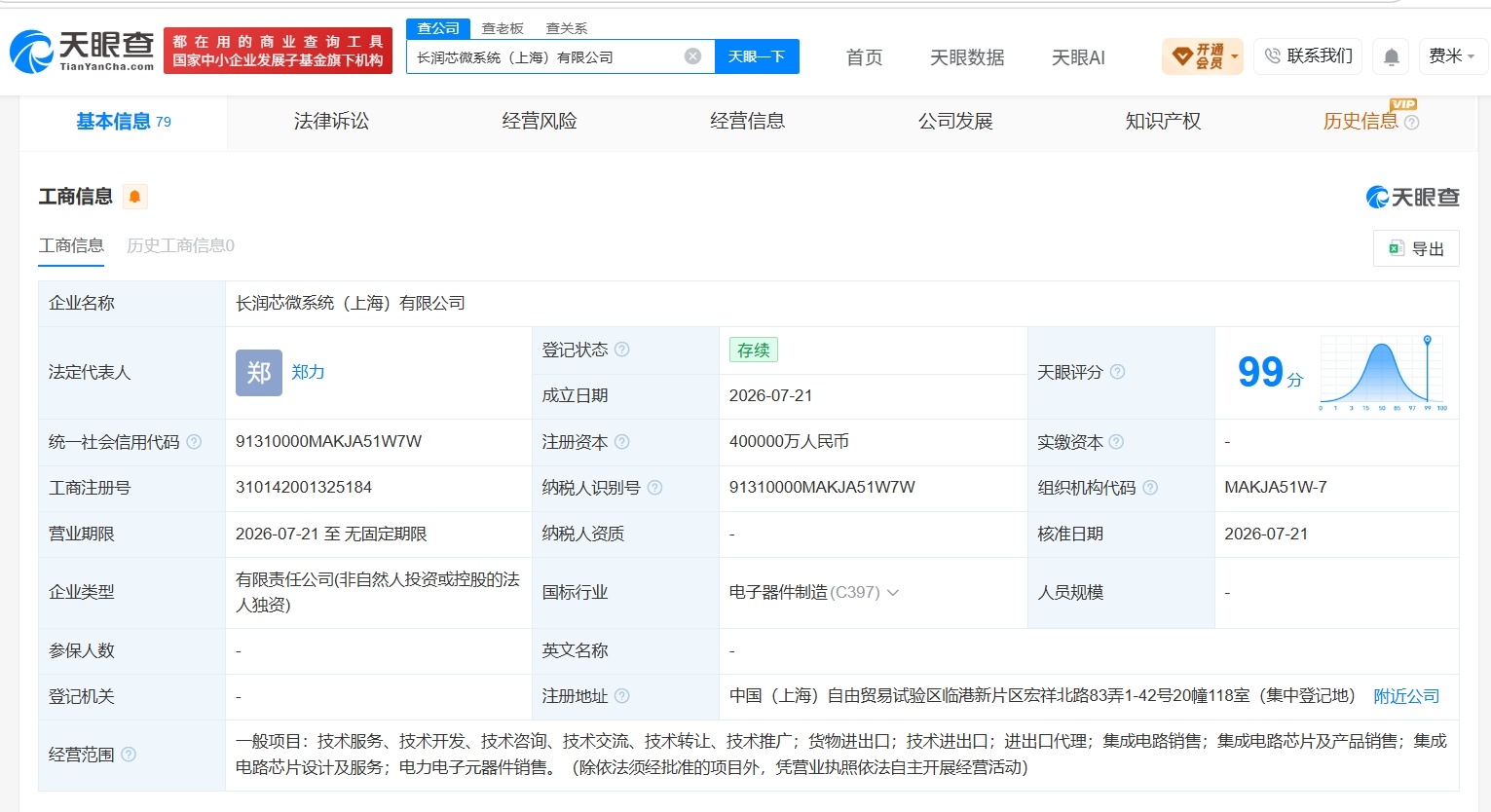Expand the 开通会员 dropdown arrow
1491x812 pixels.
tap(1235, 56)
